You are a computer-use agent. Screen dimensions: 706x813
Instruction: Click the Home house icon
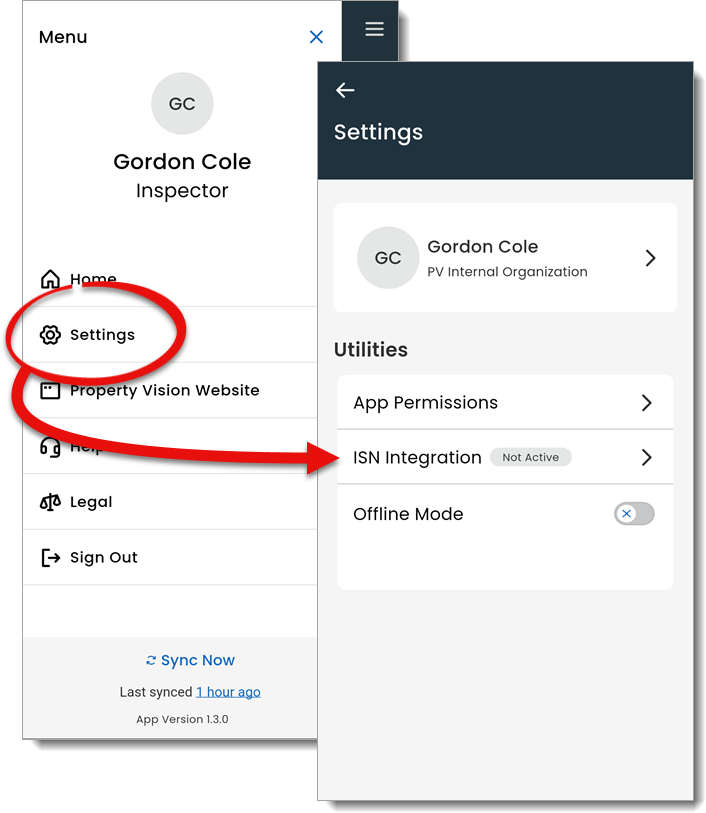(x=50, y=279)
